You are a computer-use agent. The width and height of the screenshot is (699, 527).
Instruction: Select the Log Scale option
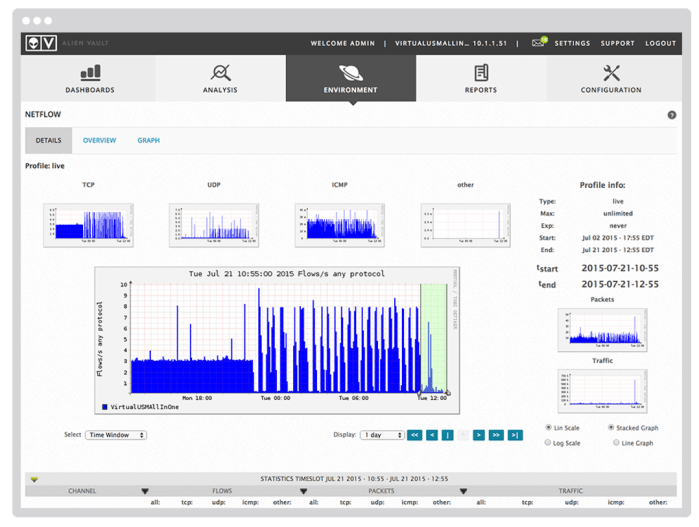click(x=549, y=443)
